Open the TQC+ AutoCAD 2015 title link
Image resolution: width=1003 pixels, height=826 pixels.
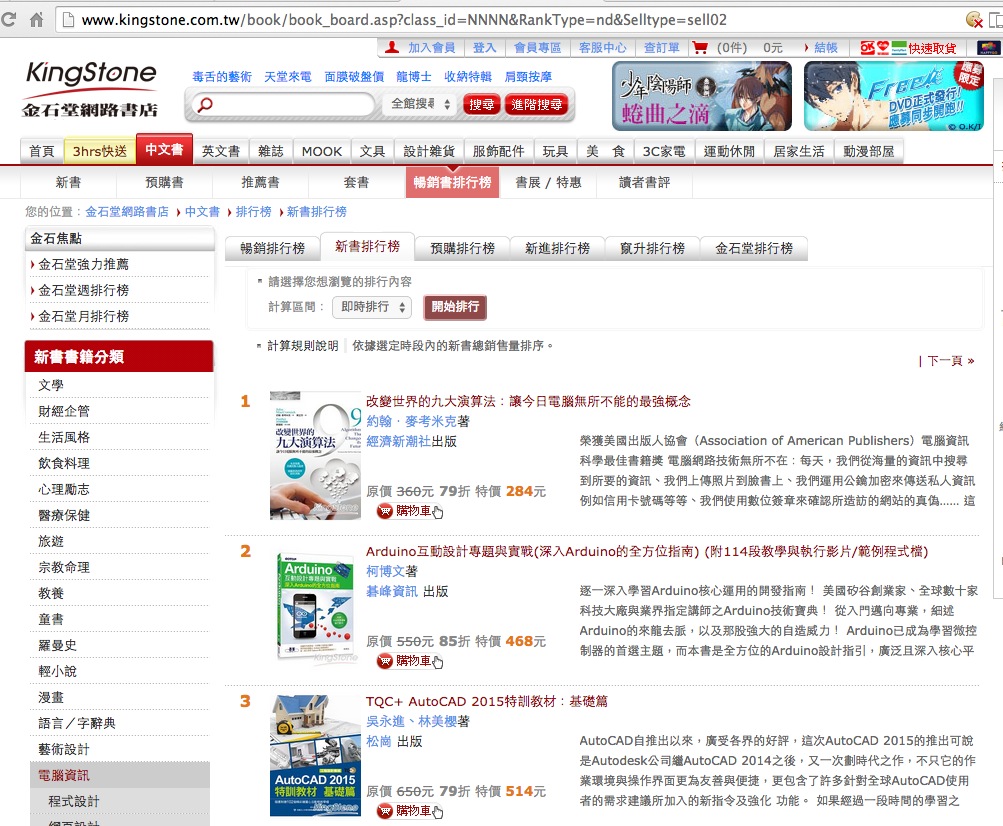pos(487,701)
